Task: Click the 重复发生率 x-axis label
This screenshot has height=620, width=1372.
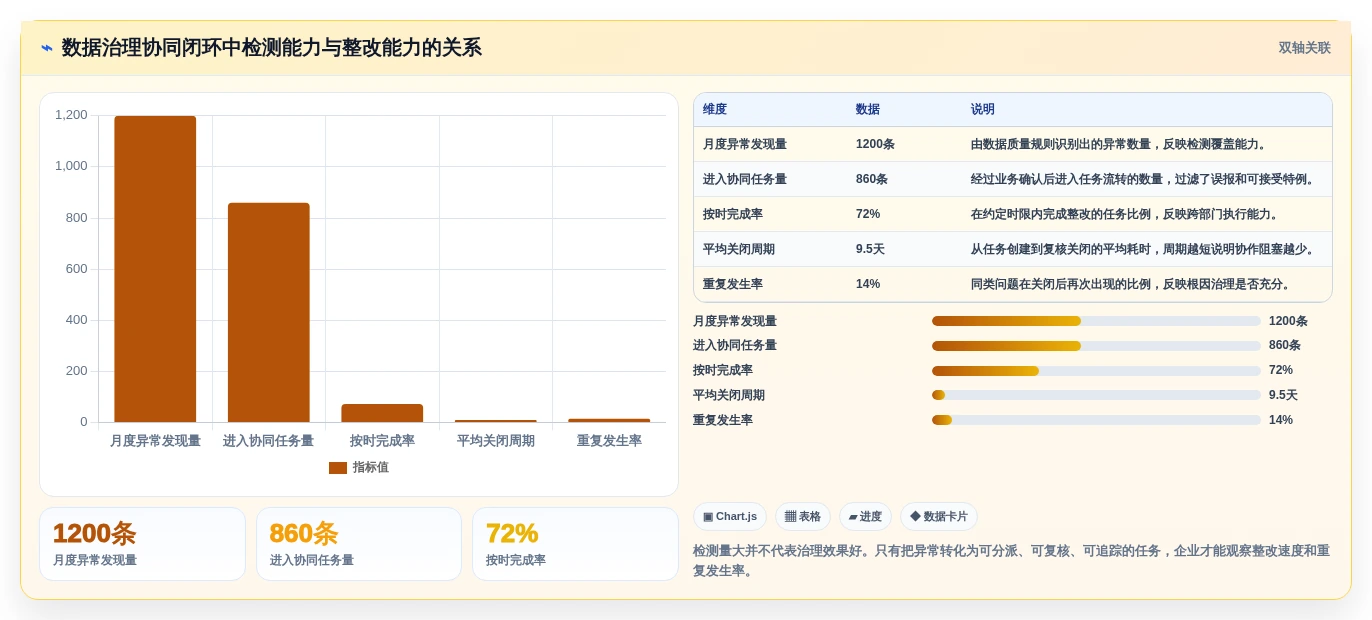Action: click(609, 441)
